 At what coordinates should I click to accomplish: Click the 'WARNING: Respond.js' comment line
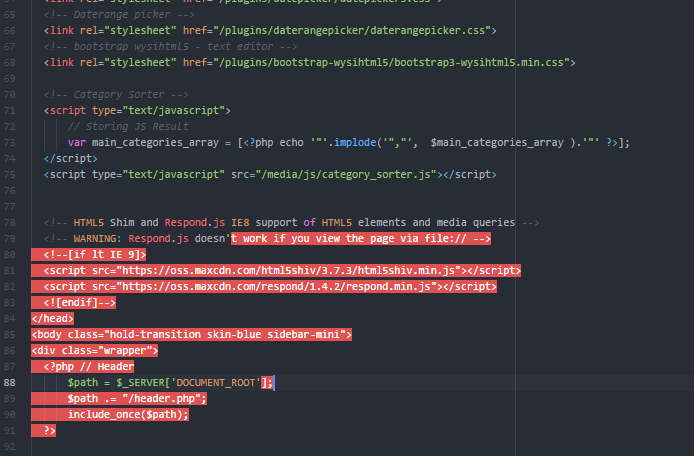[x=267, y=239]
